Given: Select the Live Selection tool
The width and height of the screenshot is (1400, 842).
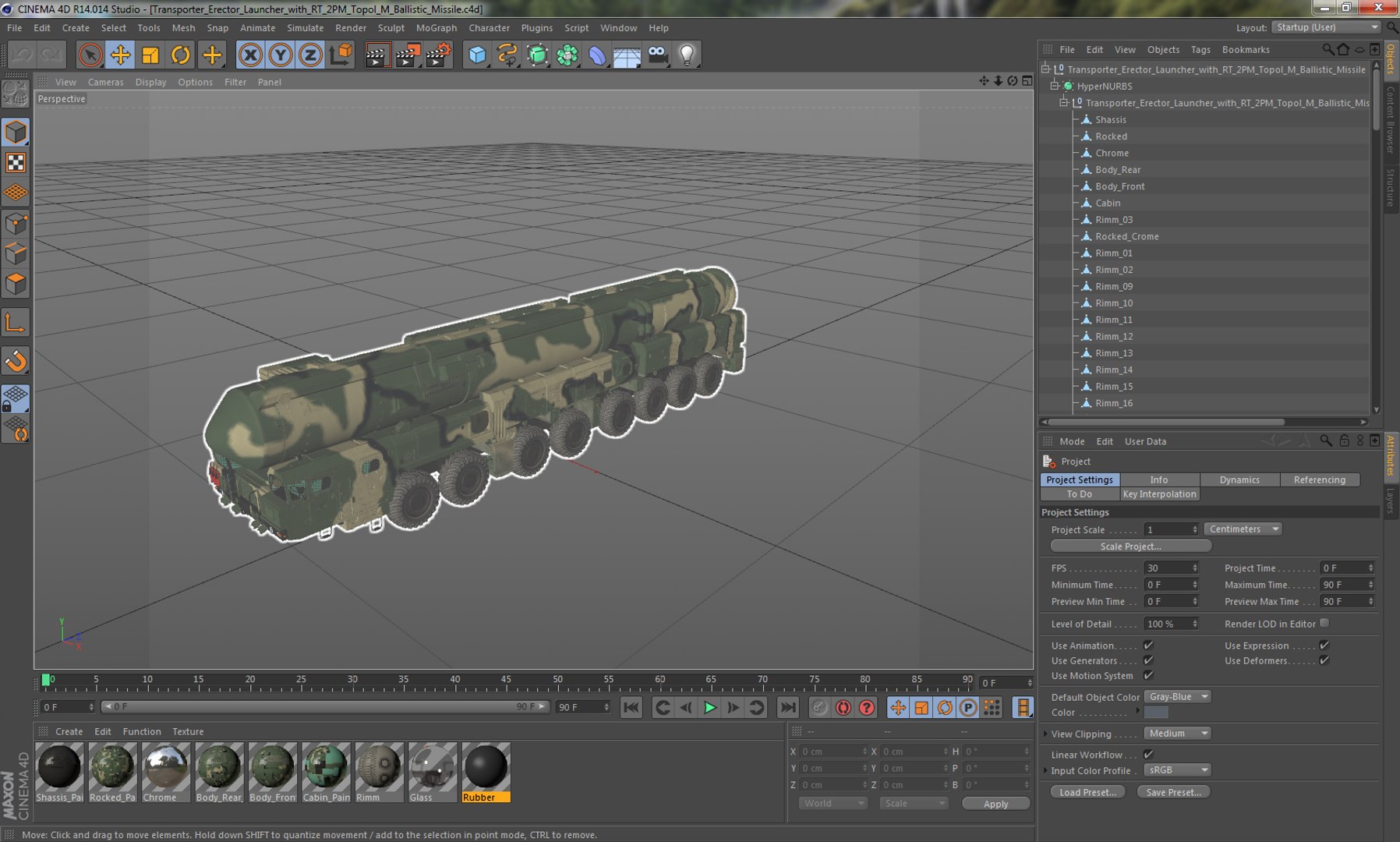Looking at the screenshot, I should coord(90,55).
